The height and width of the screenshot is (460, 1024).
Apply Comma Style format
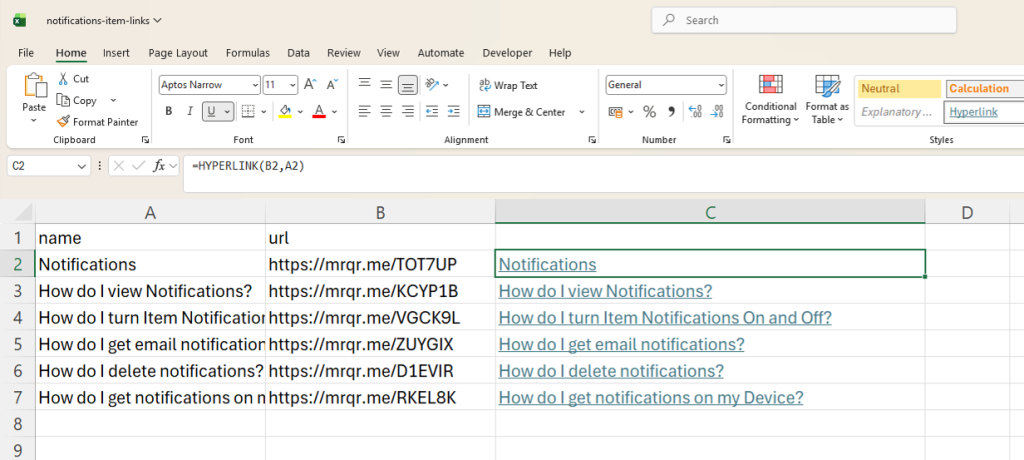click(x=671, y=112)
